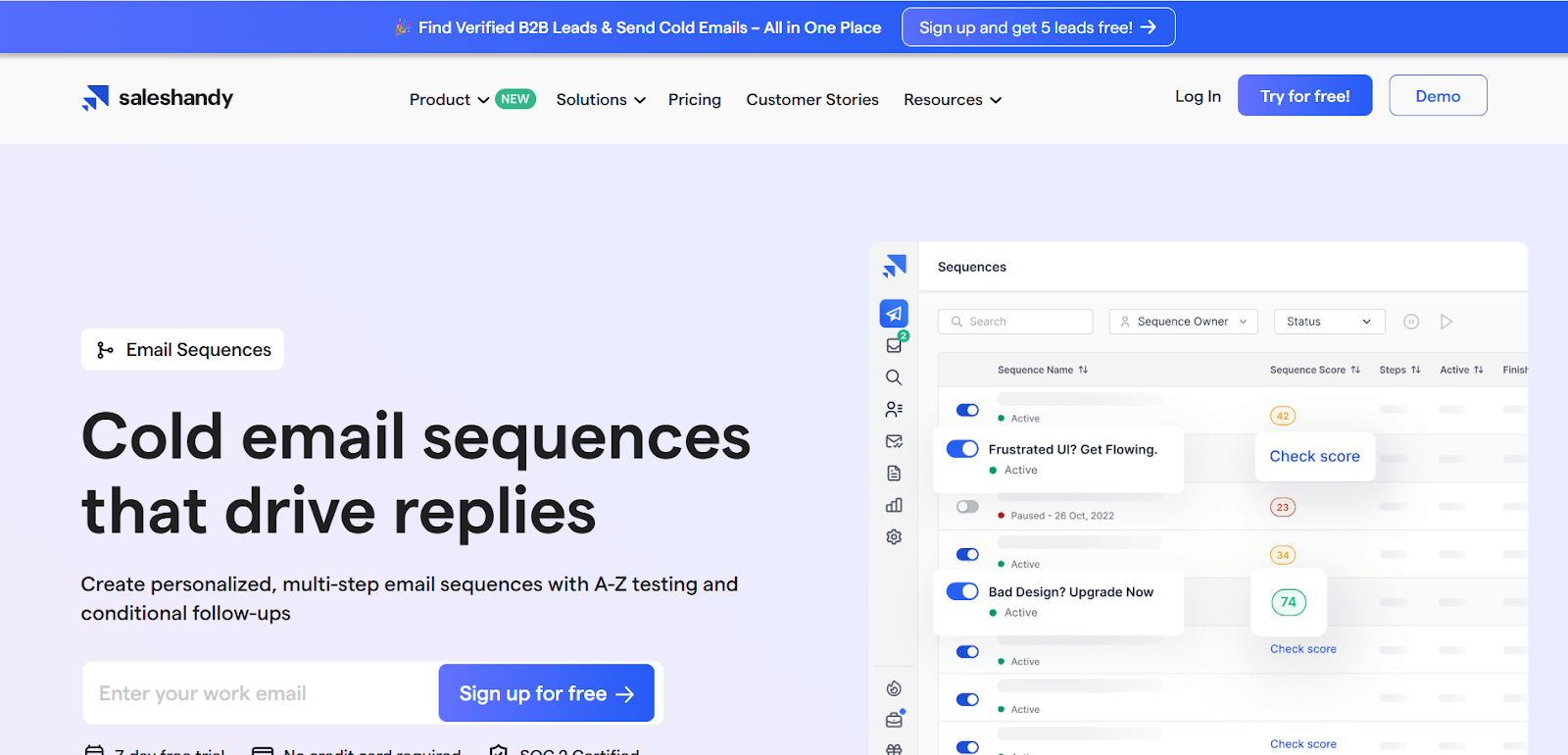Screen dimensions: 1568x755
Task: Click the Try for free! button
Action: point(1304,95)
